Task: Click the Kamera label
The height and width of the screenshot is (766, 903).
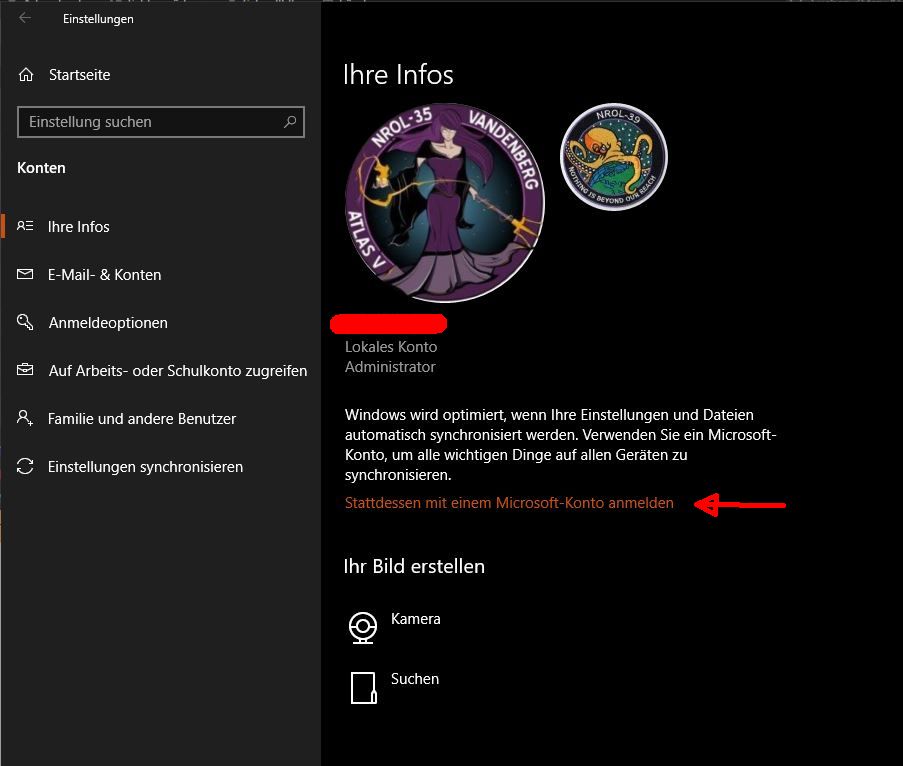Action: click(416, 619)
